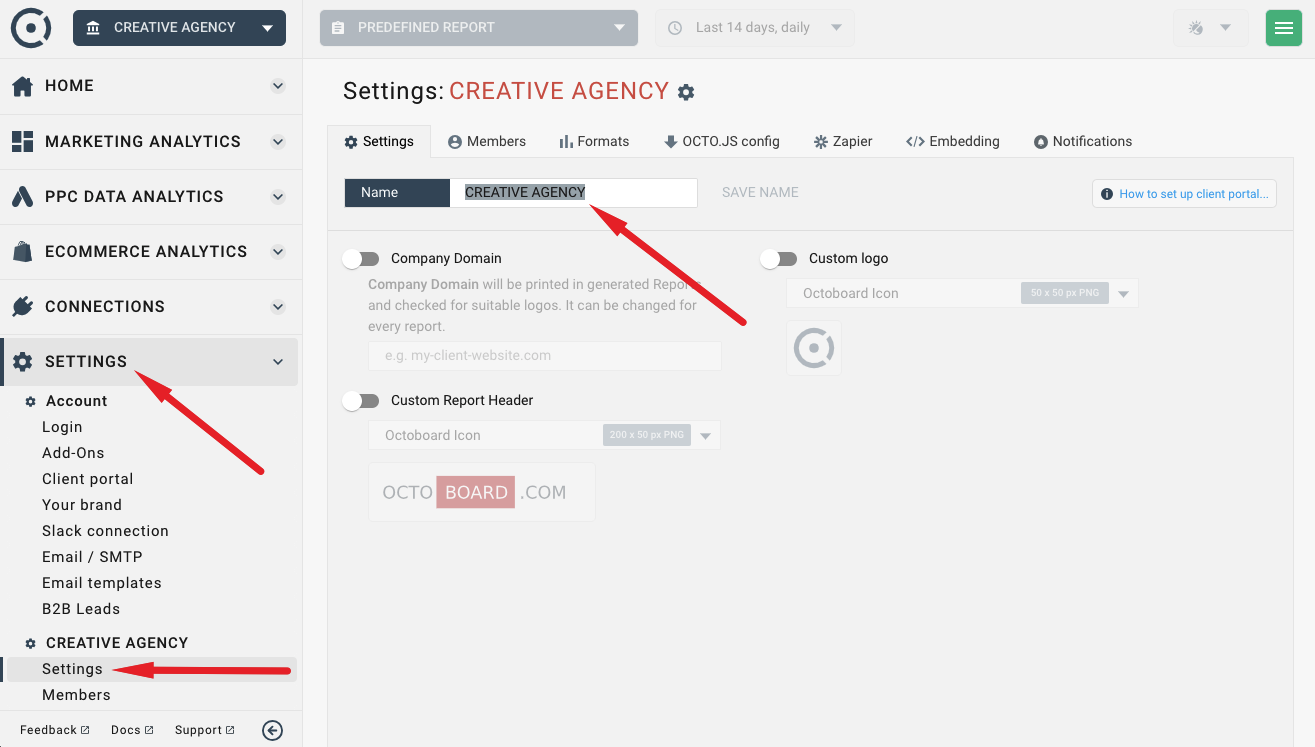The image size is (1315, 747).
Task: Click the Connections plug icon
Action: tap(22, 306)
